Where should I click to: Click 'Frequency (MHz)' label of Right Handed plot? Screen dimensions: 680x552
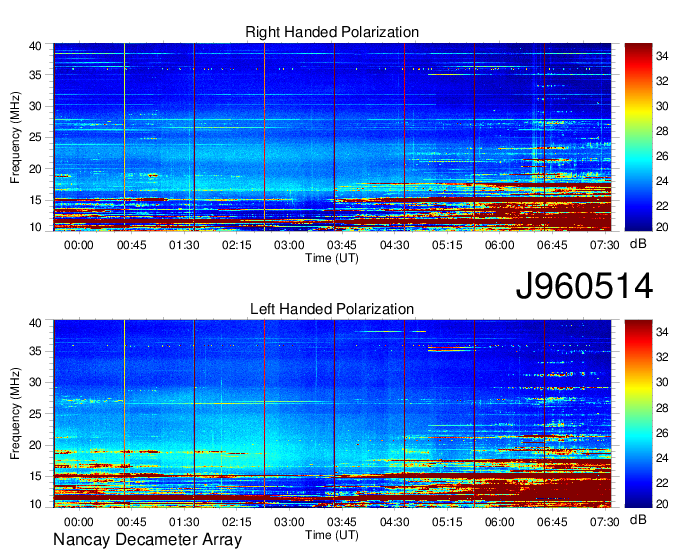click(x=15, y=137)
